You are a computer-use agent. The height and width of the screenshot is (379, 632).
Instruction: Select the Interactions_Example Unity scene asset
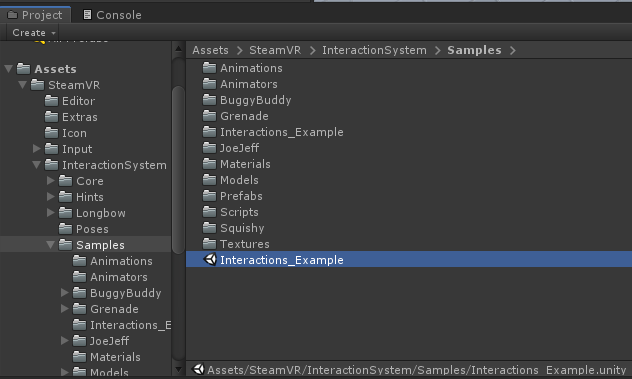(409, 260)
